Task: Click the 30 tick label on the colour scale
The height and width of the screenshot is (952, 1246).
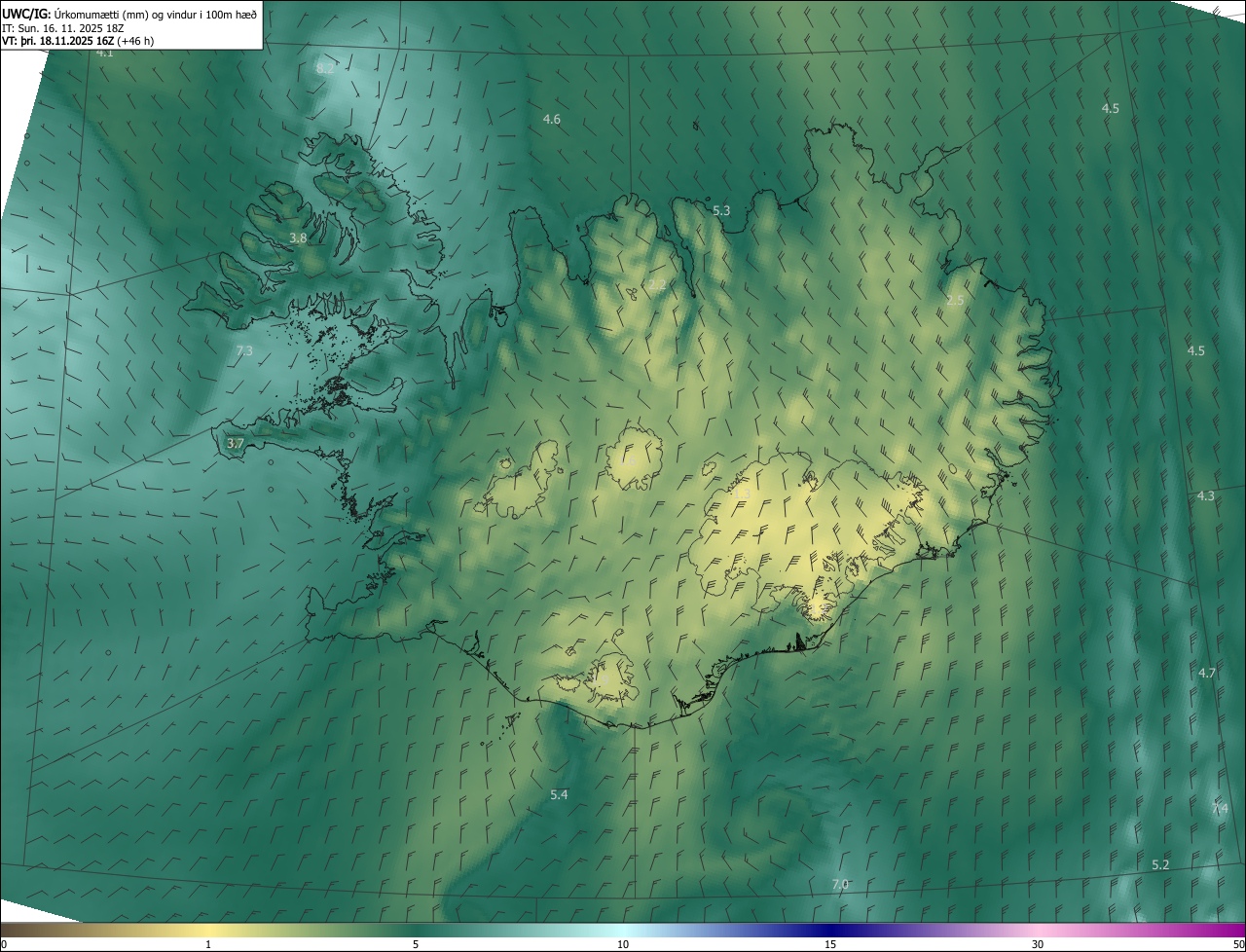Action: pos(1038,945)
